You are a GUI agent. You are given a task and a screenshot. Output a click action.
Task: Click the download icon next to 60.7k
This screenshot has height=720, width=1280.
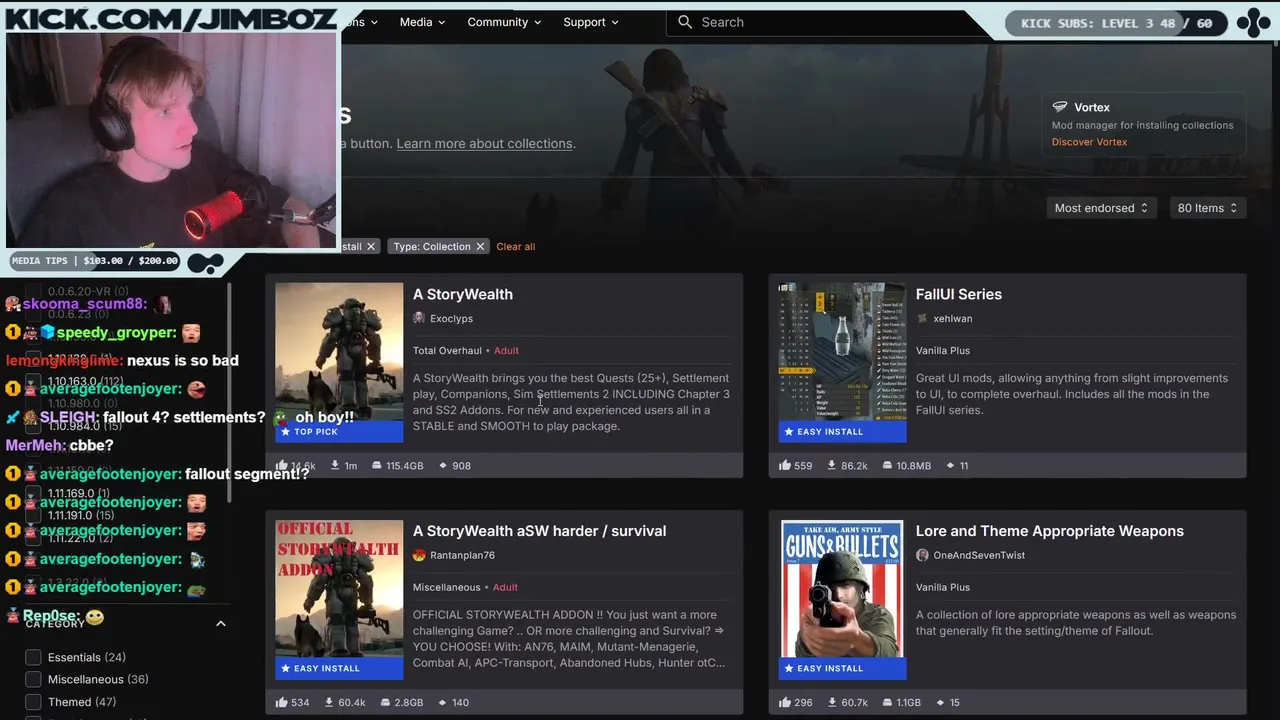(832, 703)
